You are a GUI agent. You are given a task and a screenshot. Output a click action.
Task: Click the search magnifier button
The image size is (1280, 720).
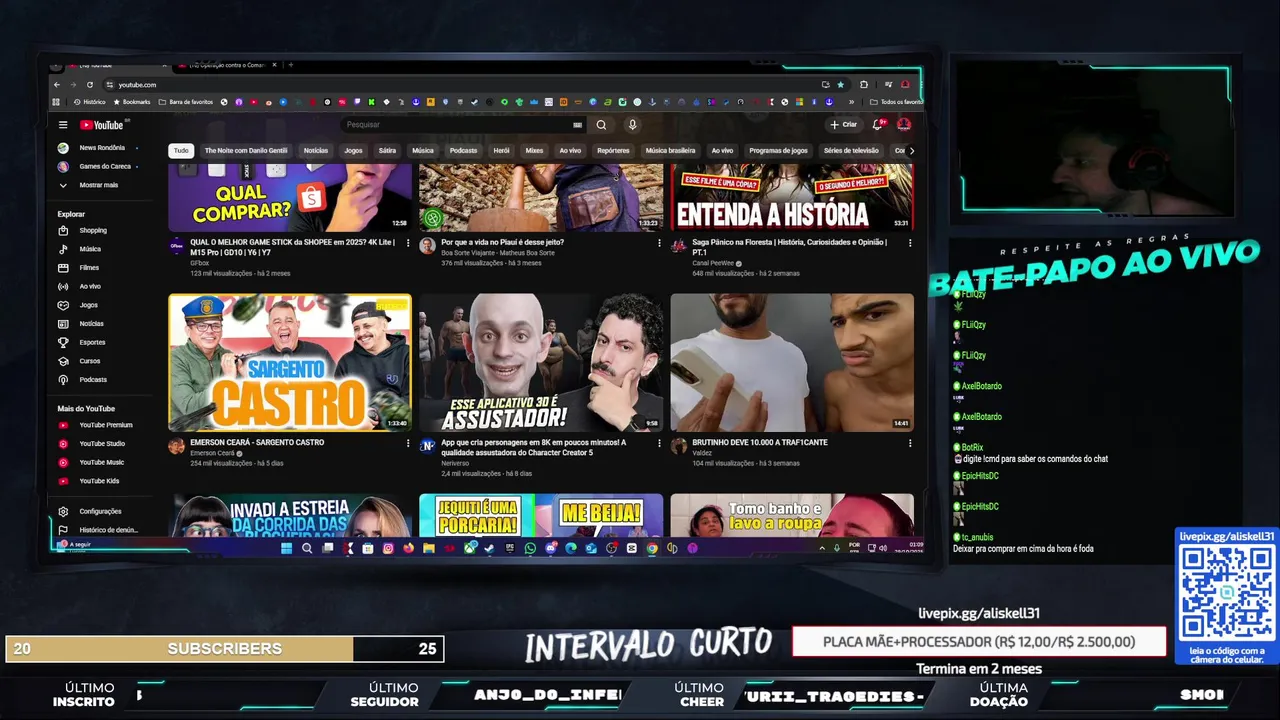click(x=601, y=125)
